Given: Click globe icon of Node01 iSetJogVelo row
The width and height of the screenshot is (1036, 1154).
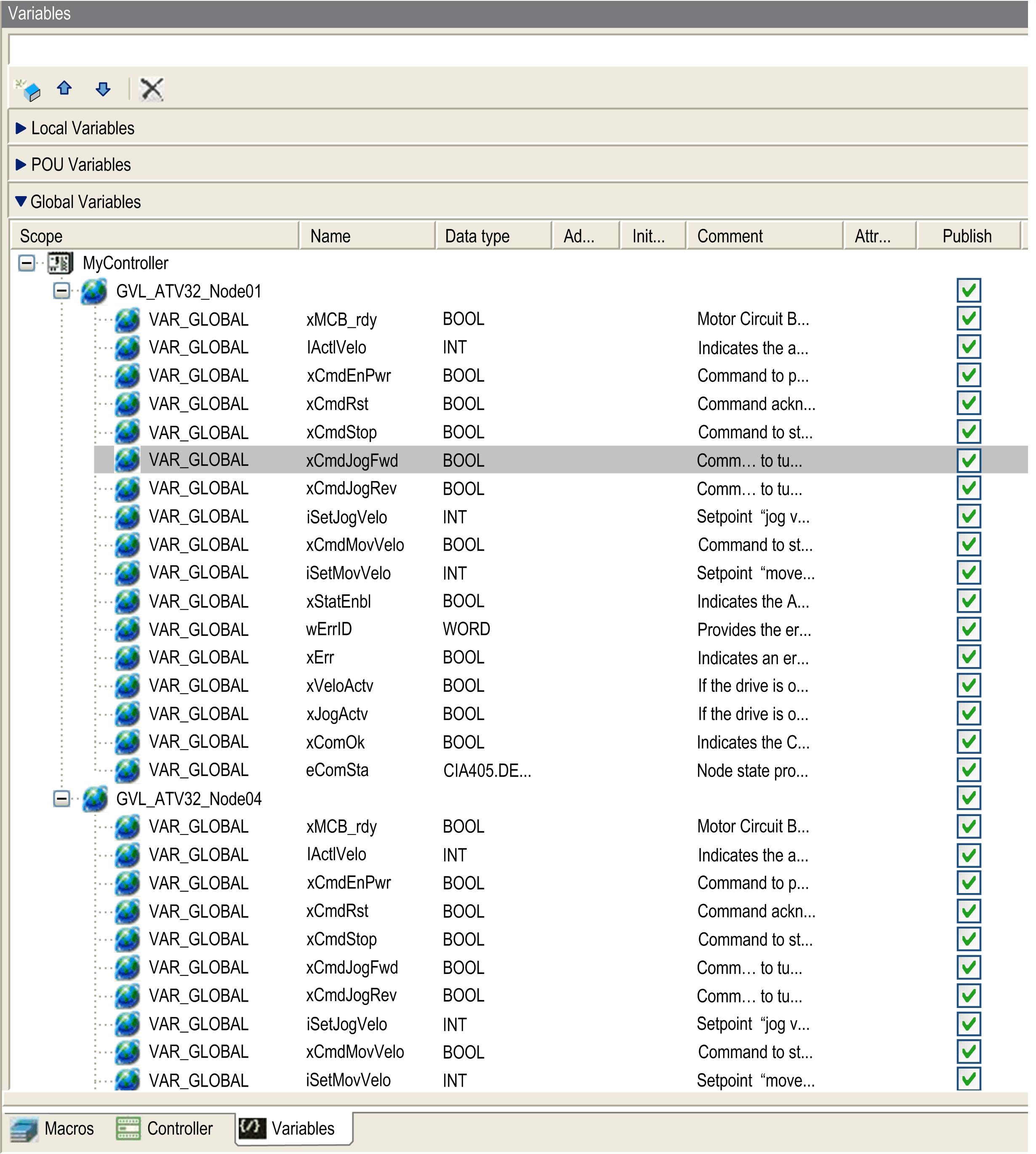Looking at the screenshot, I should click(x=128, y=517).
